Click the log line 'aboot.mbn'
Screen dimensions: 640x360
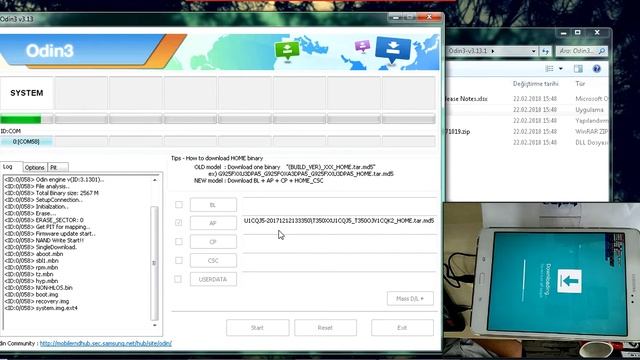point(34,254)
